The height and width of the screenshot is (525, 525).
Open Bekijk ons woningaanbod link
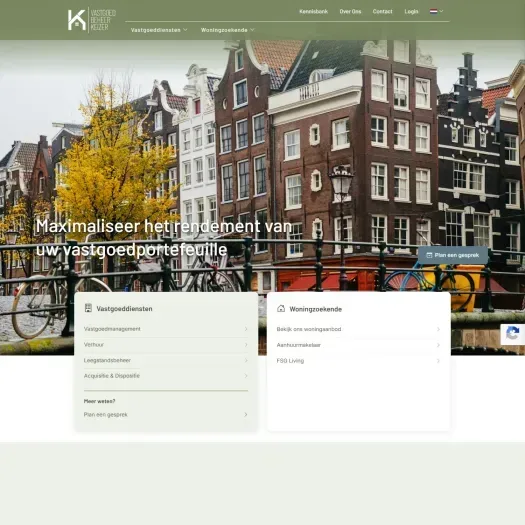pos(309,329)
